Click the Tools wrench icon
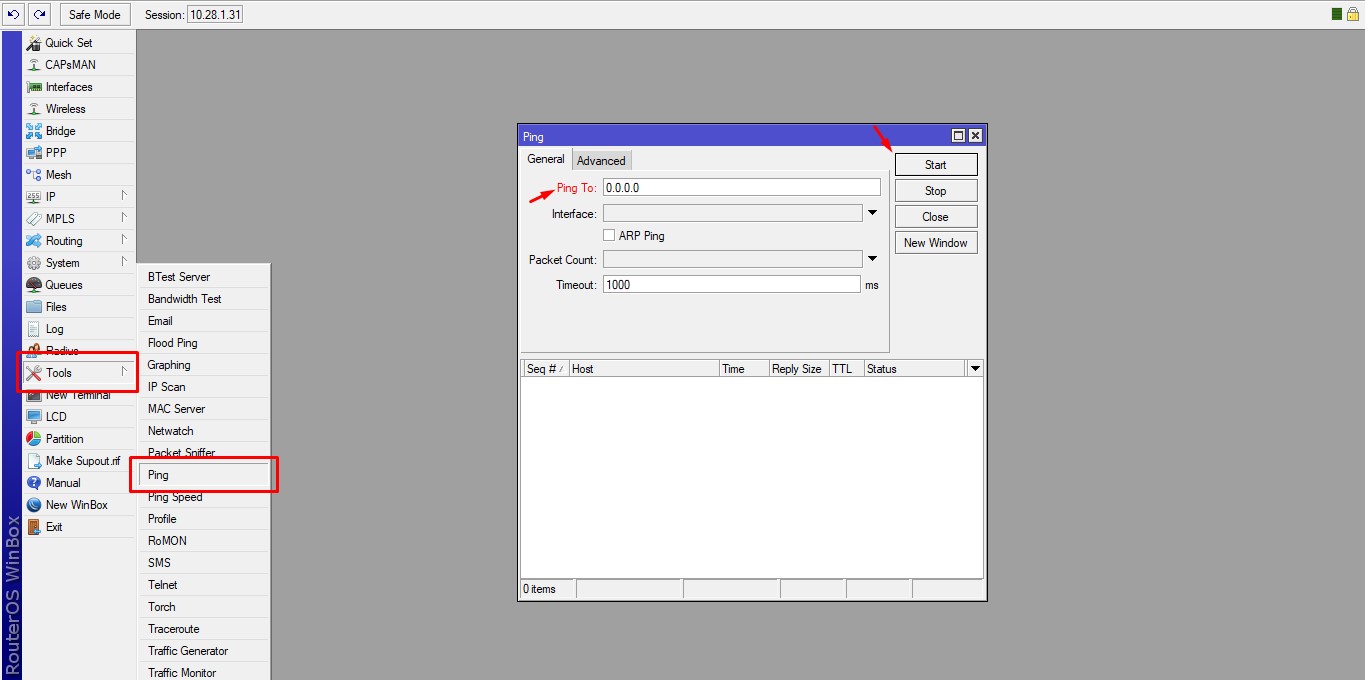Image resolution: width=1365 pixels, height=680 pixels. click(x=34, y=373)
